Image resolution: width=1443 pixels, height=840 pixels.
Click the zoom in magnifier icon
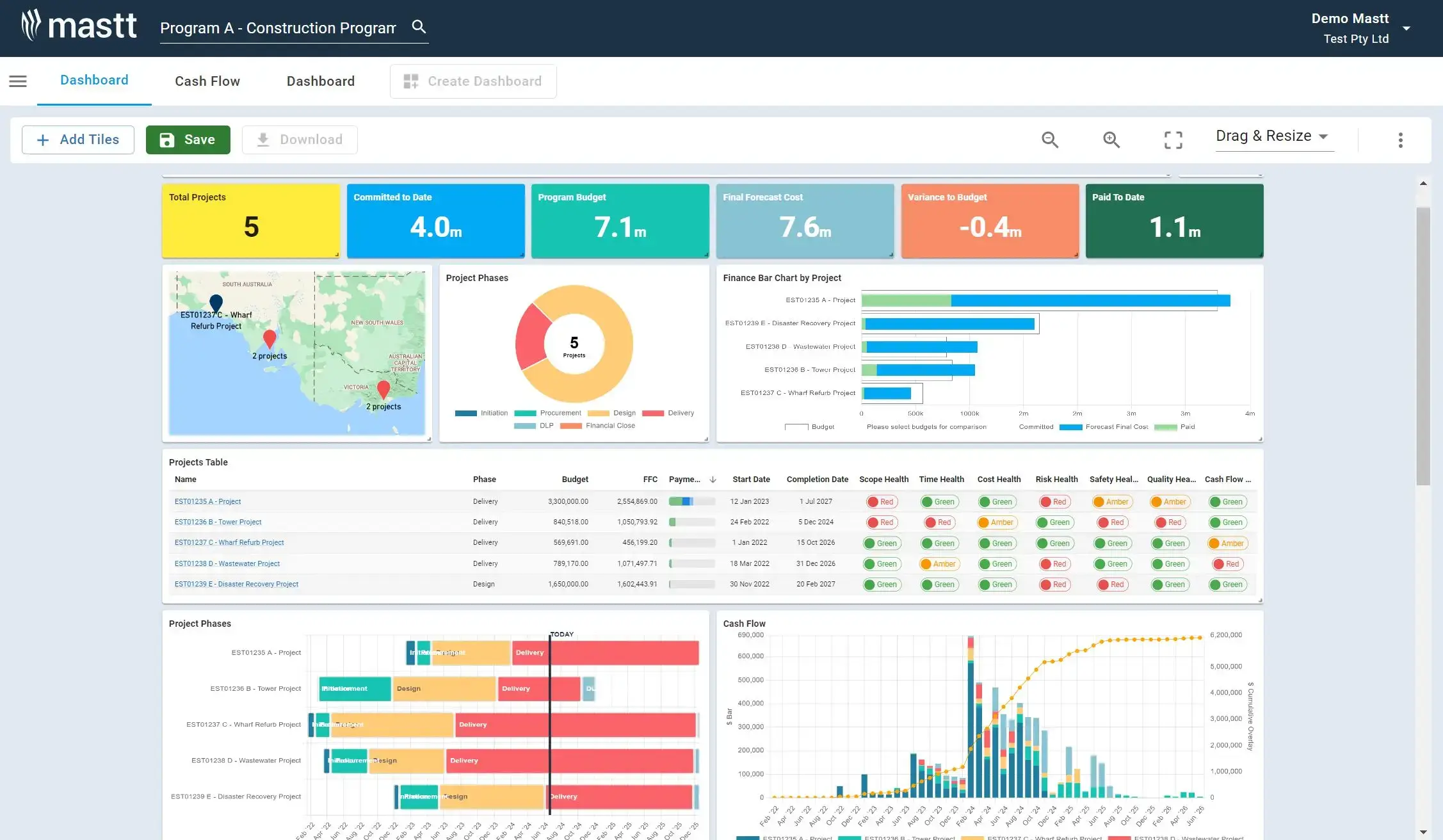tap(1111, 140)
